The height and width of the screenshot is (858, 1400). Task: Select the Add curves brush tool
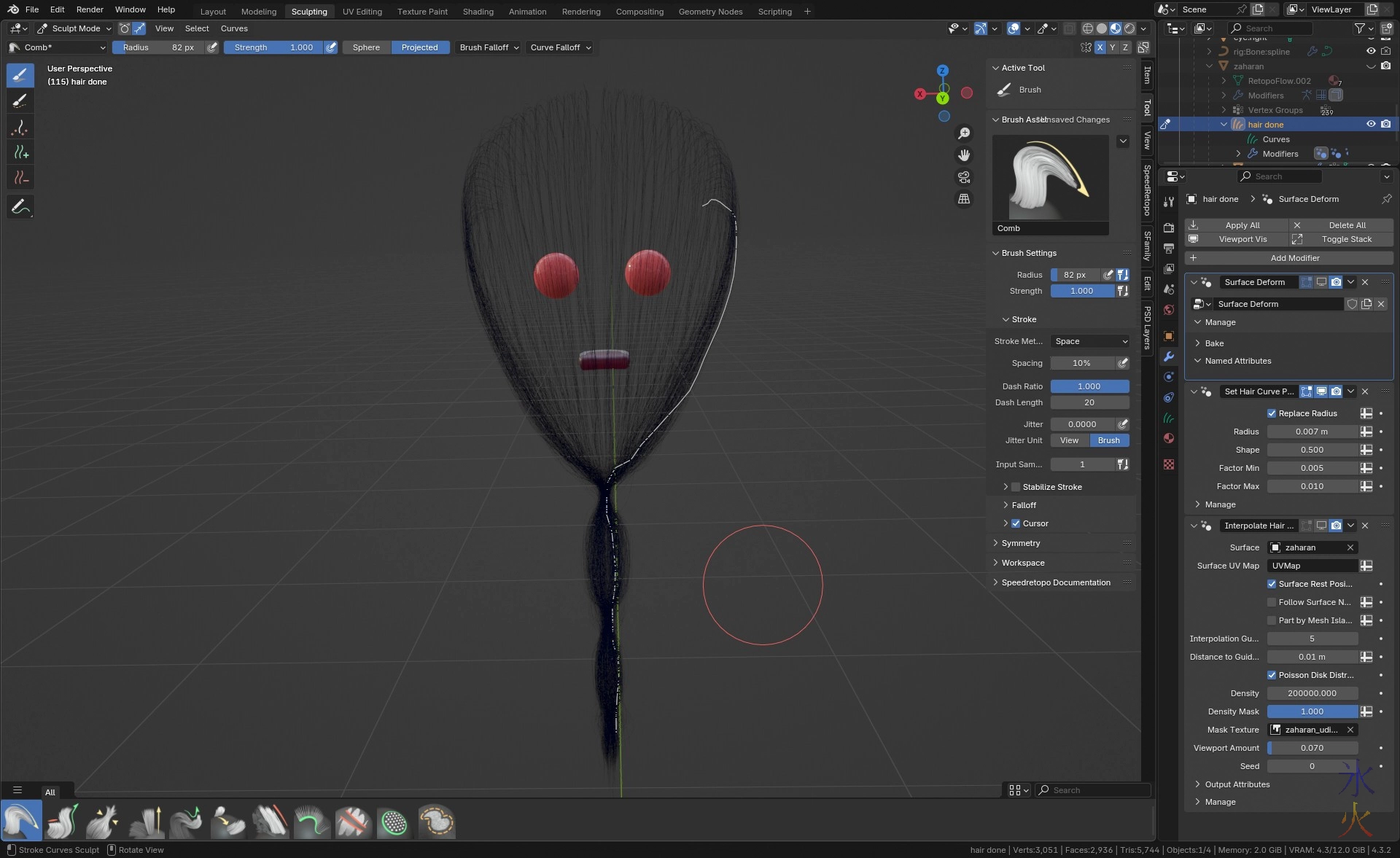point(20,152)
